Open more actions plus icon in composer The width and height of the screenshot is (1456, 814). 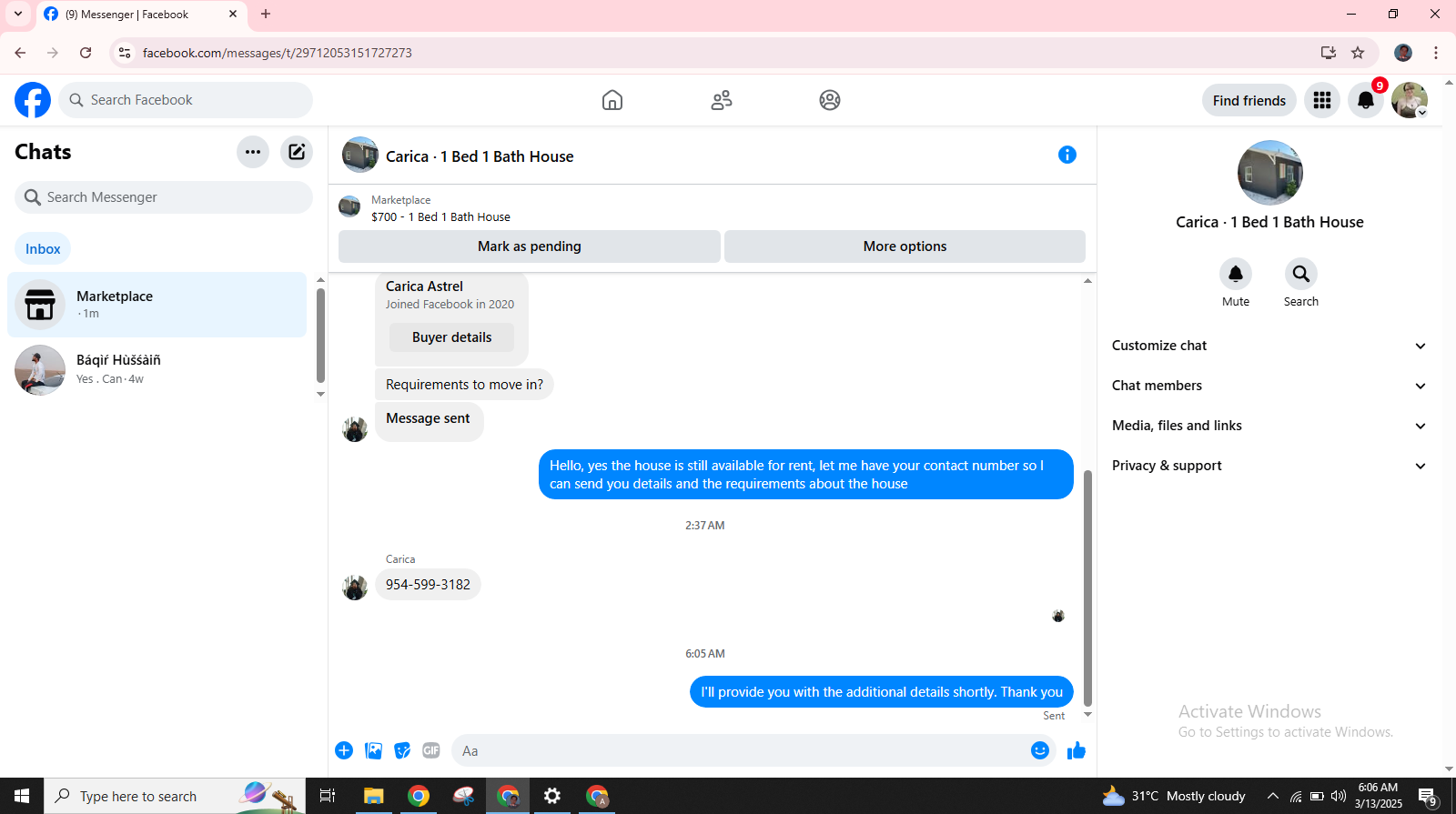344,750
